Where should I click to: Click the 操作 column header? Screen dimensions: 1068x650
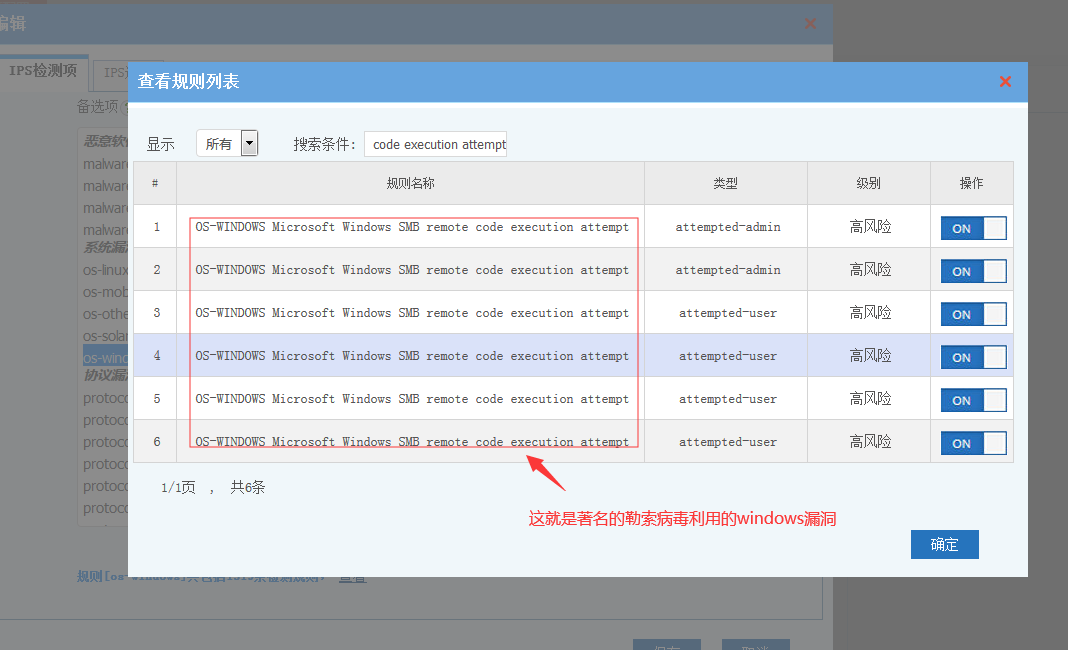click(x=971, y=183)
